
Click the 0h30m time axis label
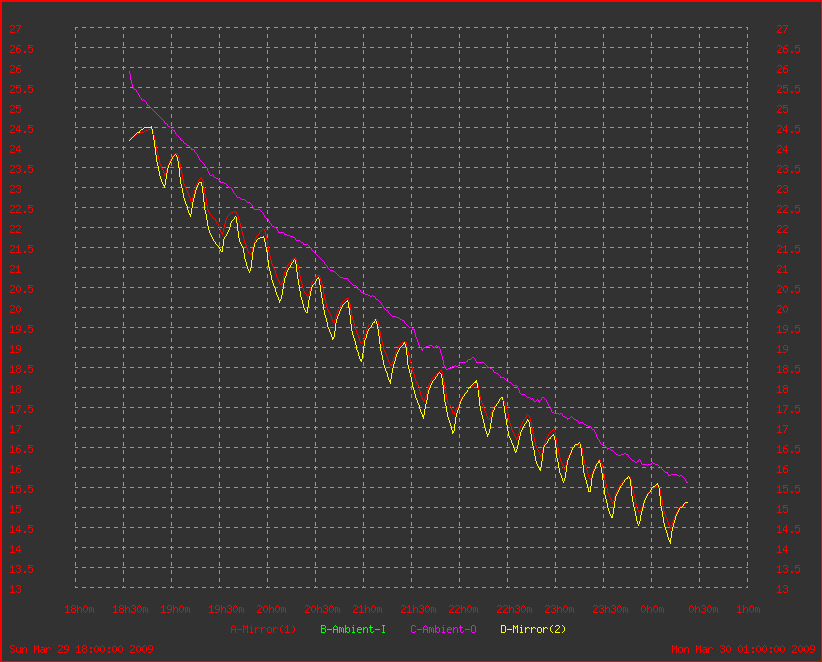coord(703,609)
